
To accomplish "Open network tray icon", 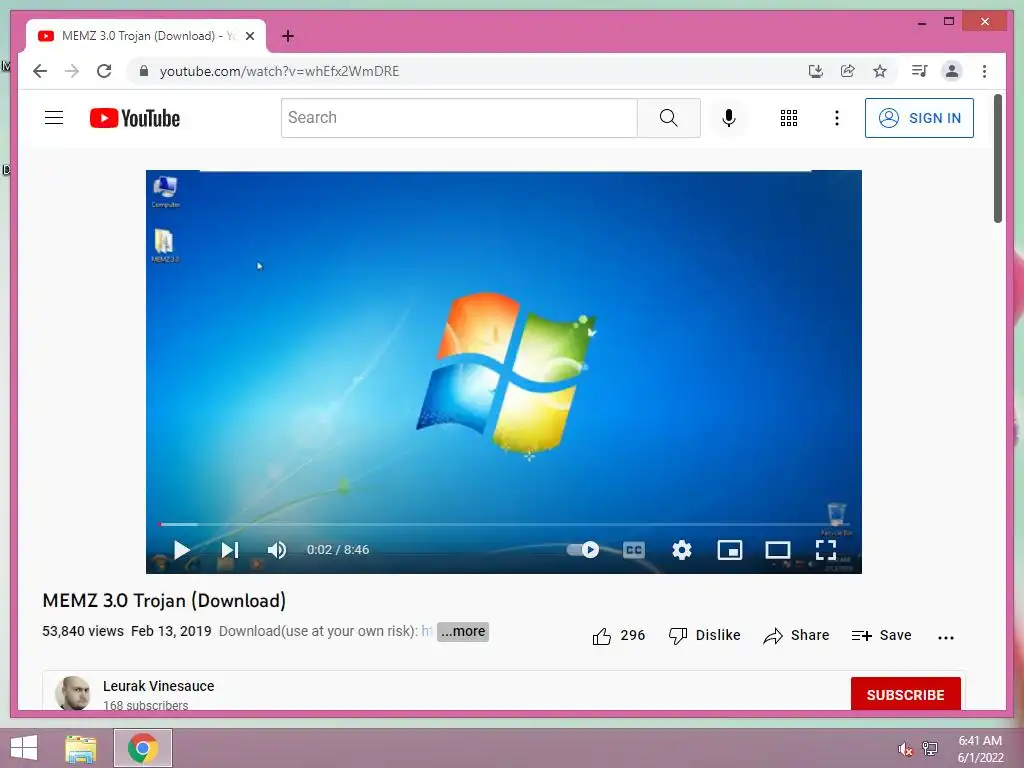I will coord(929,748).
